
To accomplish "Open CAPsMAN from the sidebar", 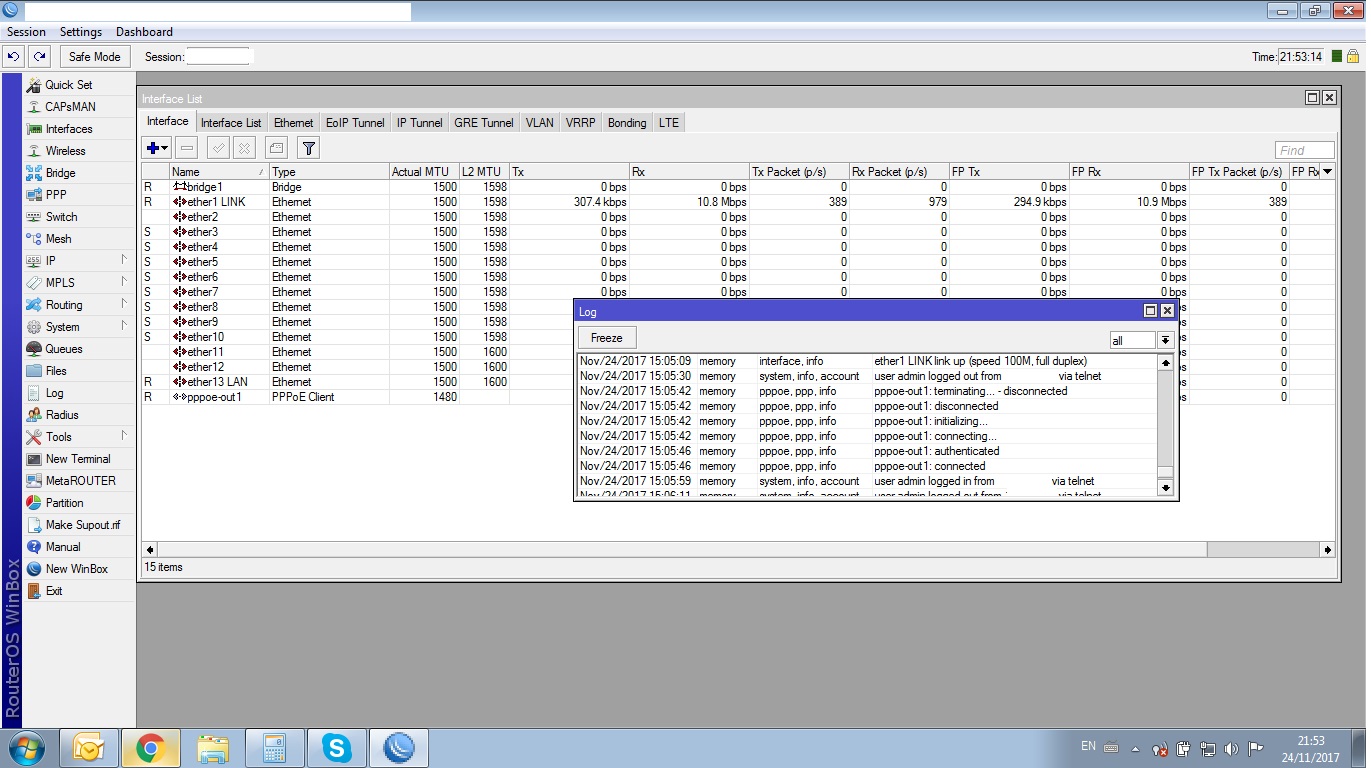I will (x=70, y=107).
